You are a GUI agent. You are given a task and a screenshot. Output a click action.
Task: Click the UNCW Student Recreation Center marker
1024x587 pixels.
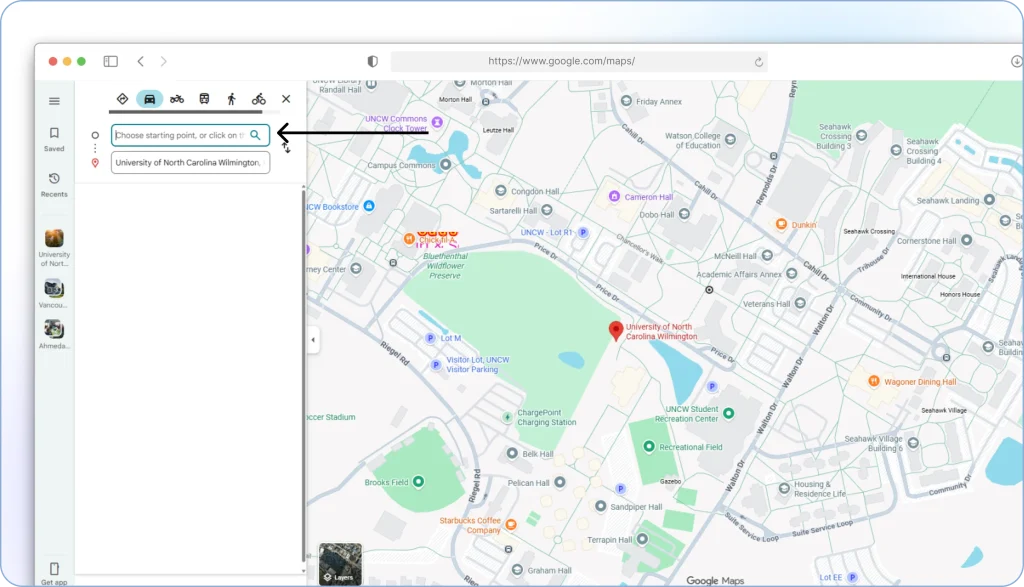tap(729, 413)
